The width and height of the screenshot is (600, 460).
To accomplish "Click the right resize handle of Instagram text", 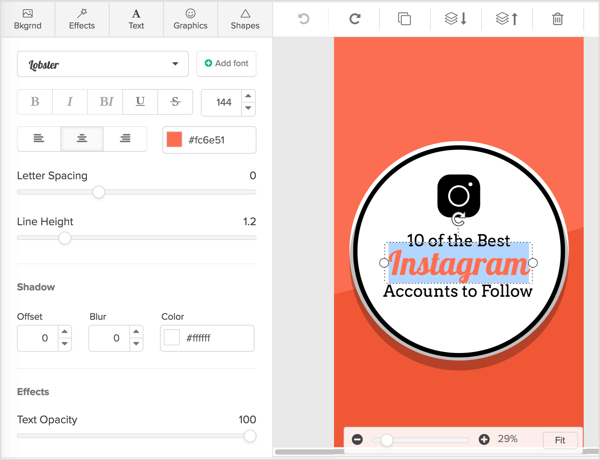I will [x=533, y=263].
